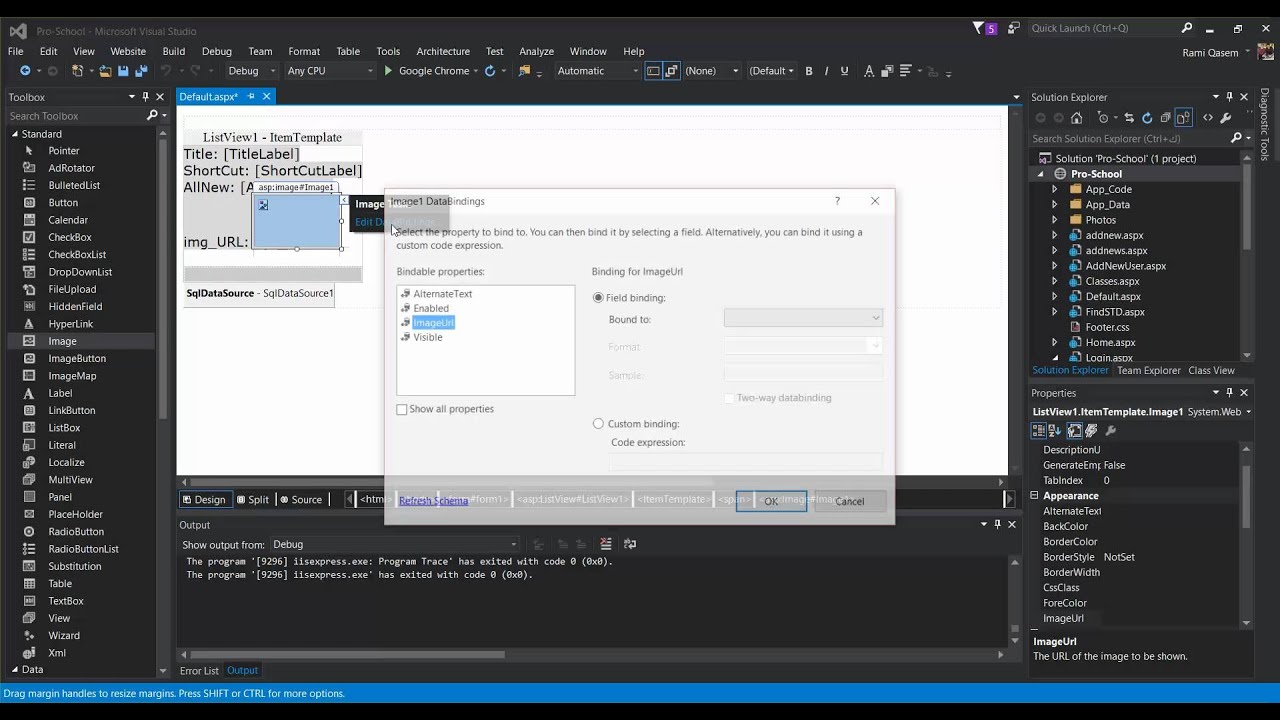Viewport: 1280px width, 720px height.
Task: Check the Show all properties checkbox
Action: (x=402, y=409)
